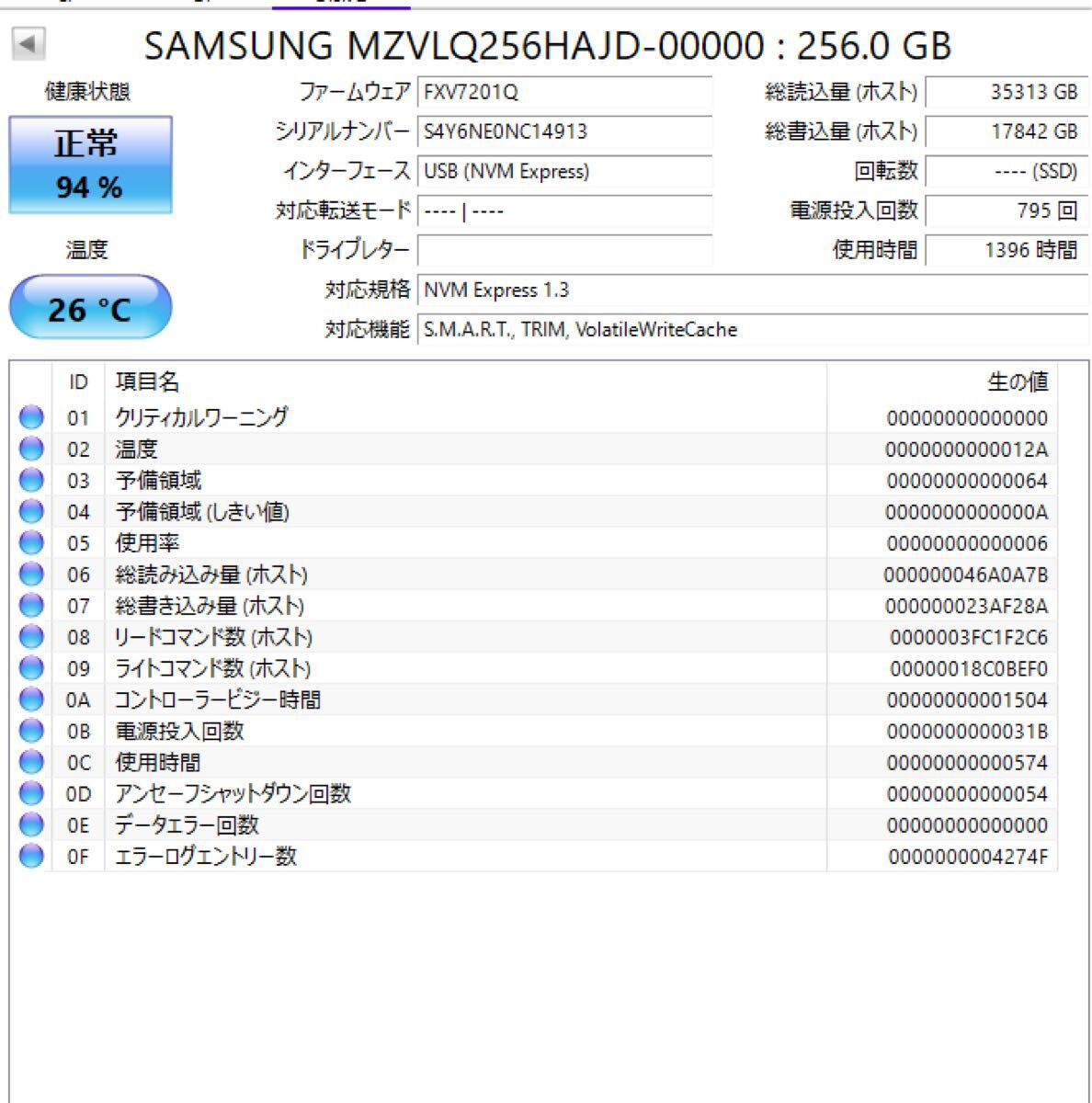Click the status orb for 使用率

(x=31, y=542)
